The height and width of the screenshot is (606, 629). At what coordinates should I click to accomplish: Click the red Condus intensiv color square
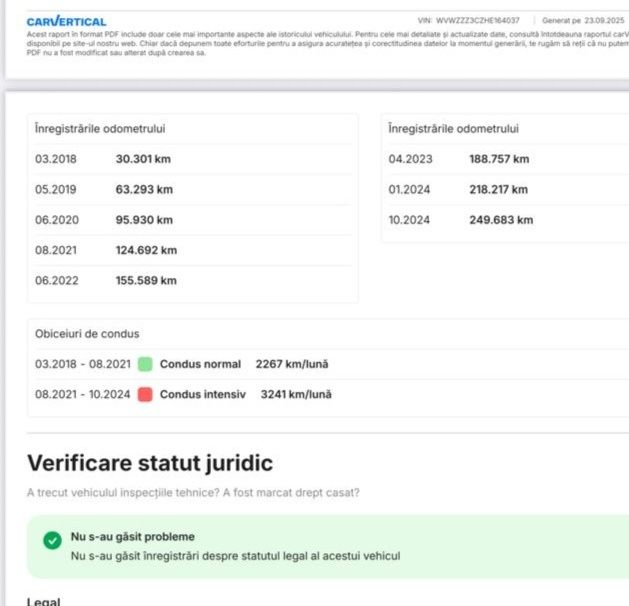click(x=145, y=394)
